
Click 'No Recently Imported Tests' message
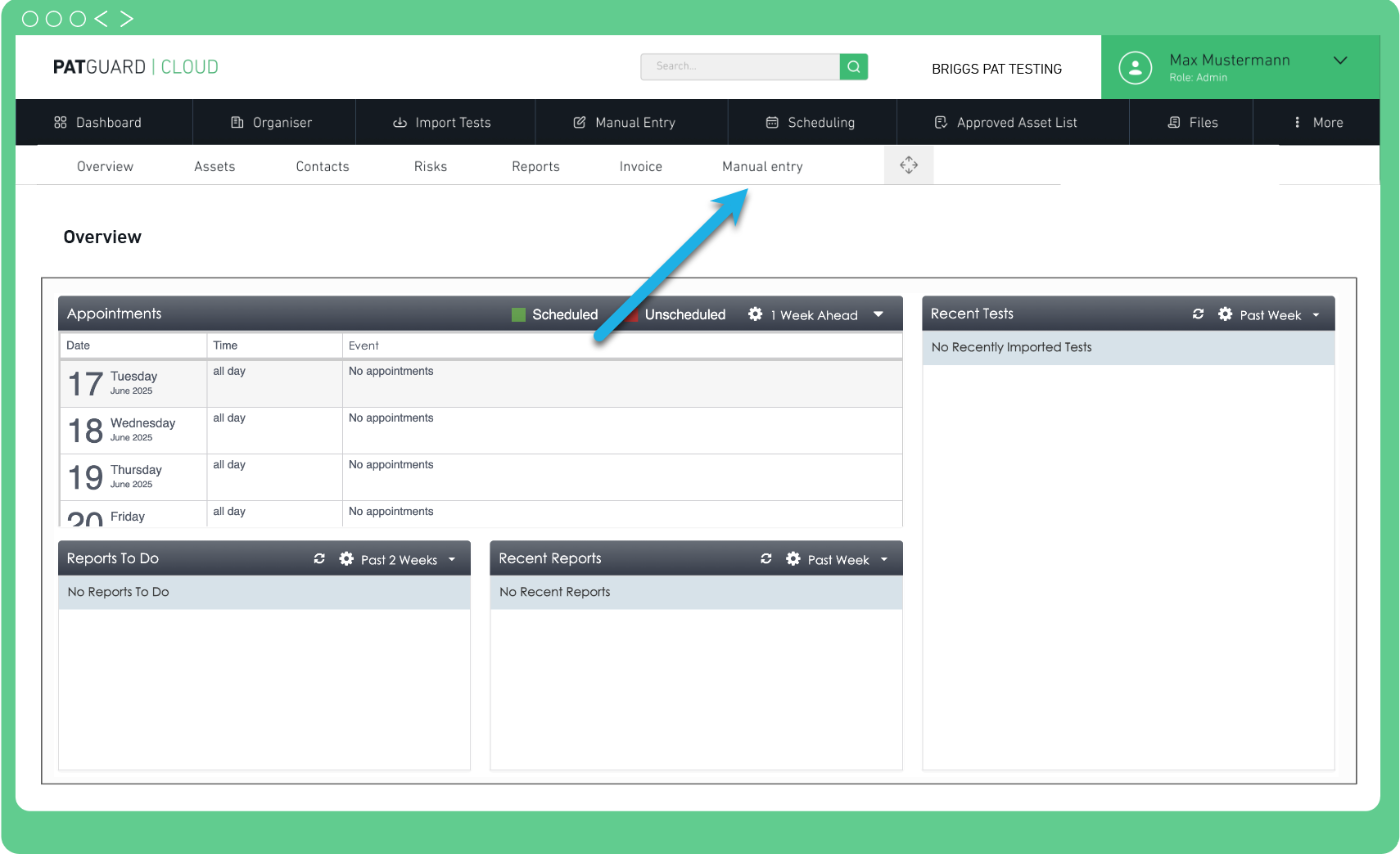(1011, 347)
